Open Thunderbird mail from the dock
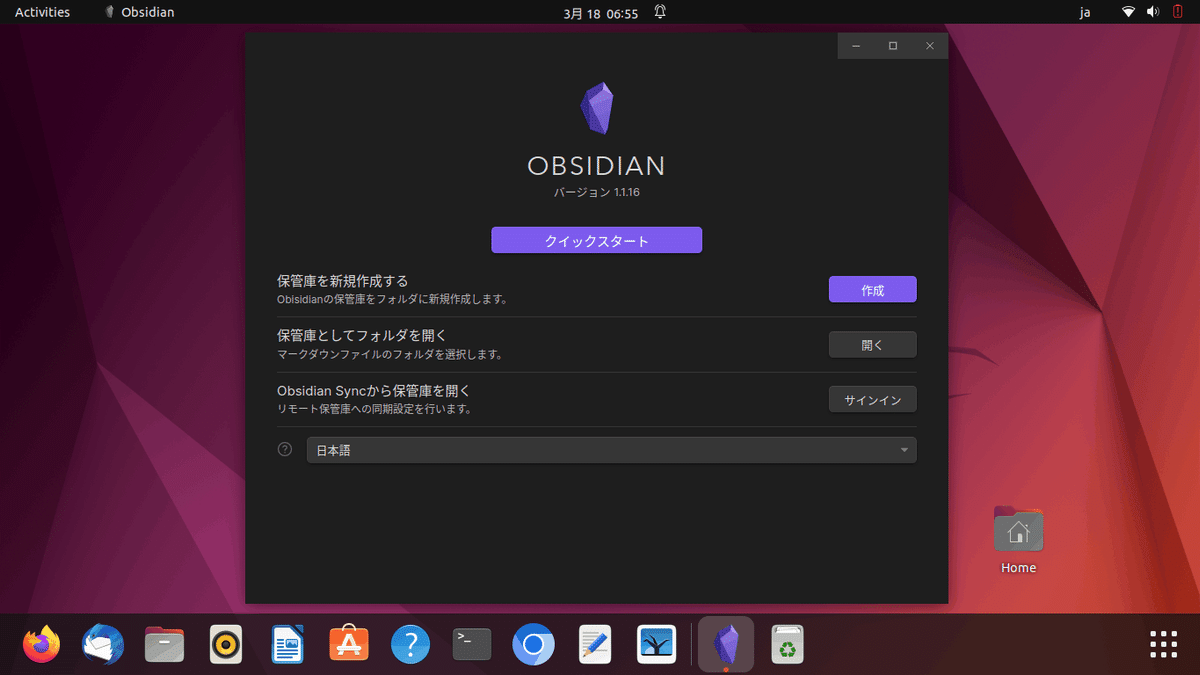The image size is (1200, 675). click(102, 644)
